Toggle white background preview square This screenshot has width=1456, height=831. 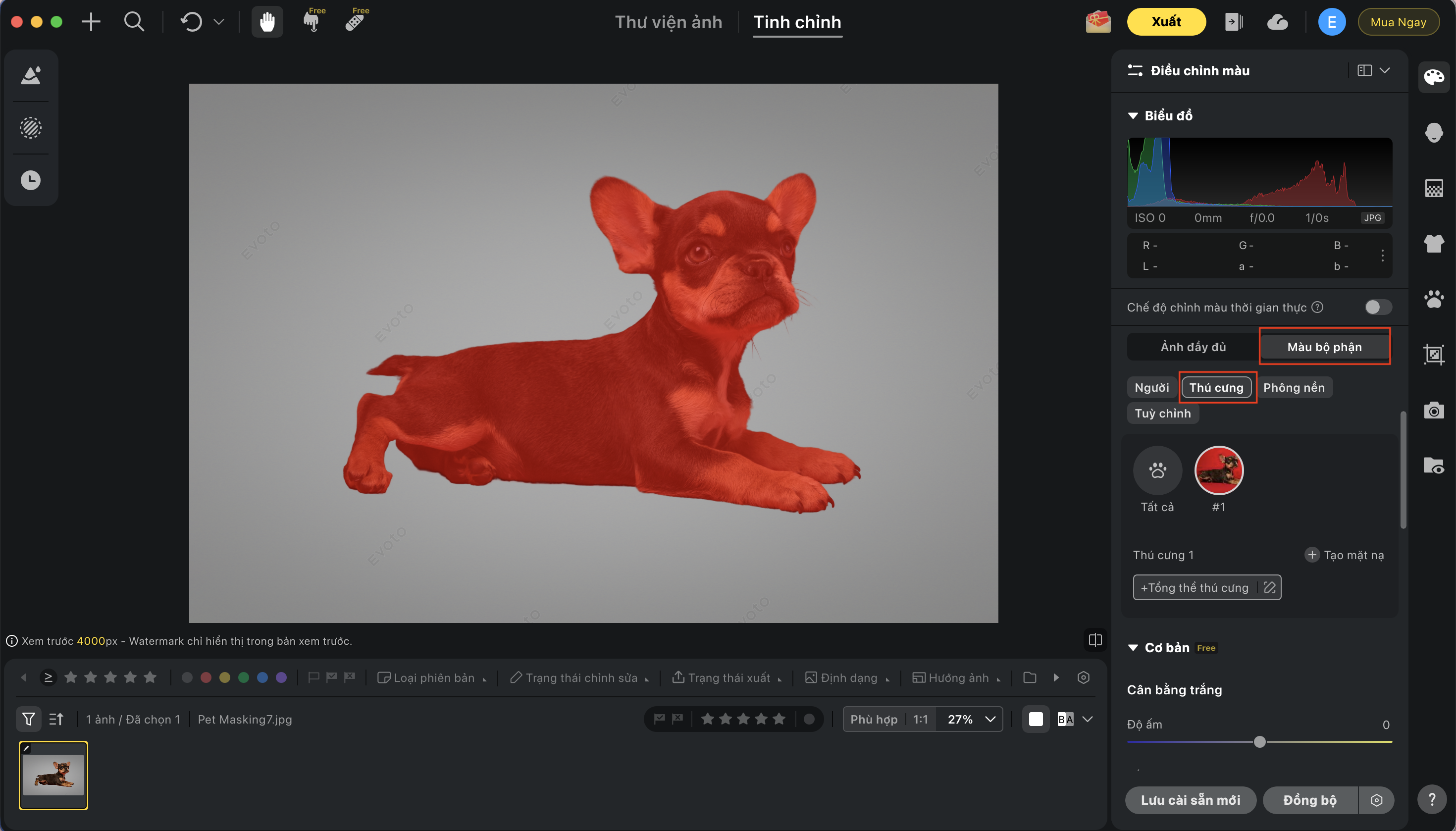coord(1036,719)
